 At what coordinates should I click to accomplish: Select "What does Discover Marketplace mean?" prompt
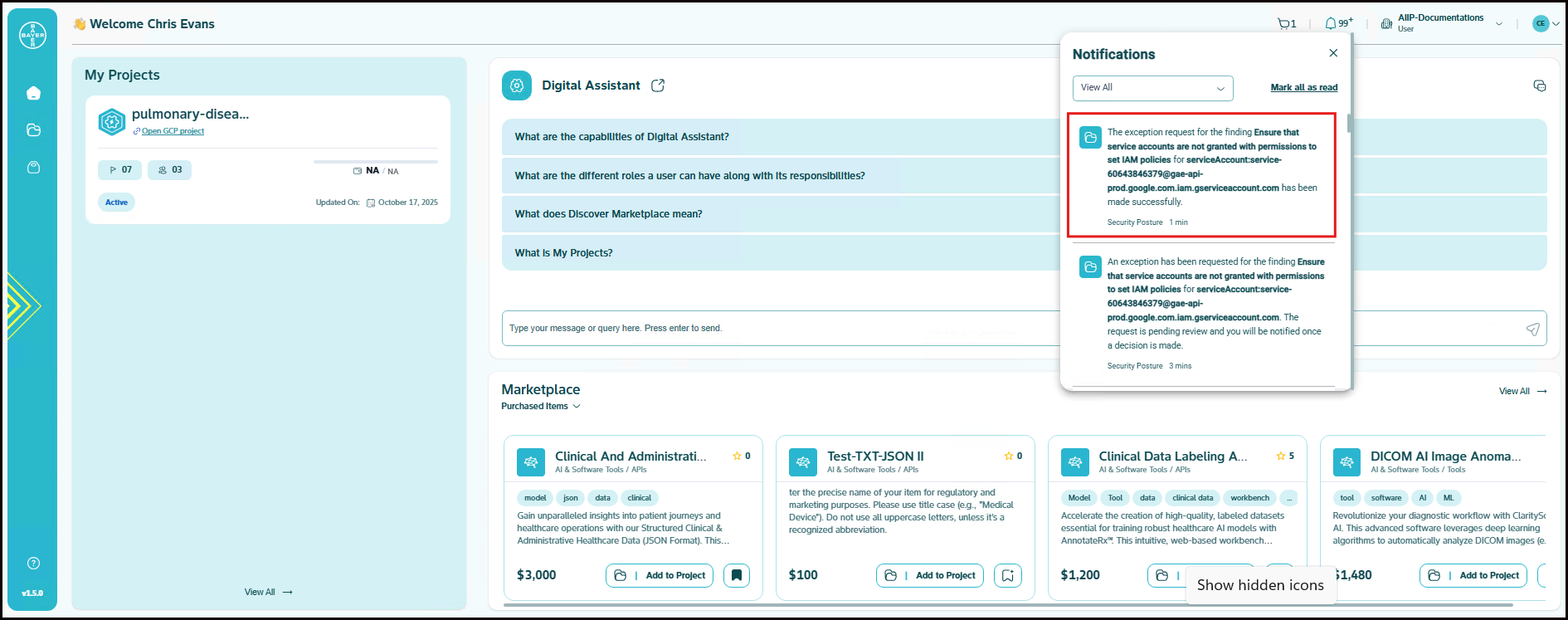[x=608, y=214]
